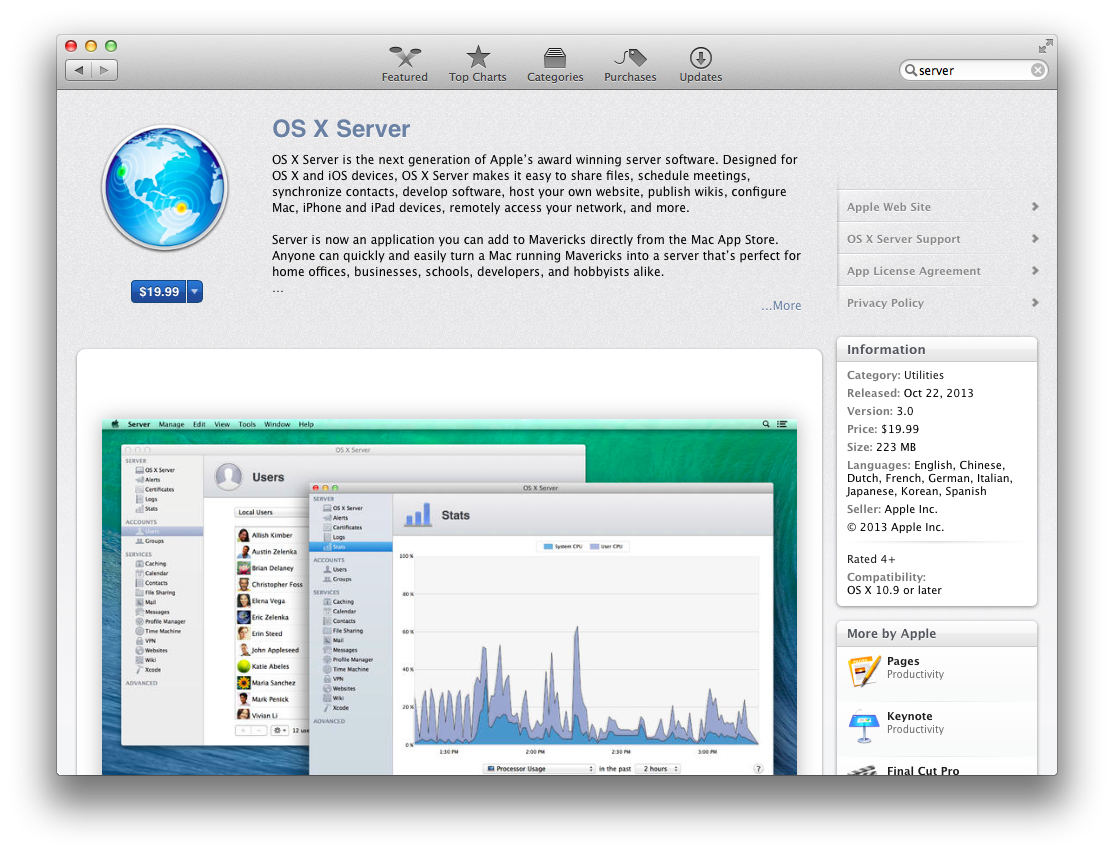Open the Privacy Policy link
The height and width of the screenshot is (854, 1114).
tap(885, 303)
